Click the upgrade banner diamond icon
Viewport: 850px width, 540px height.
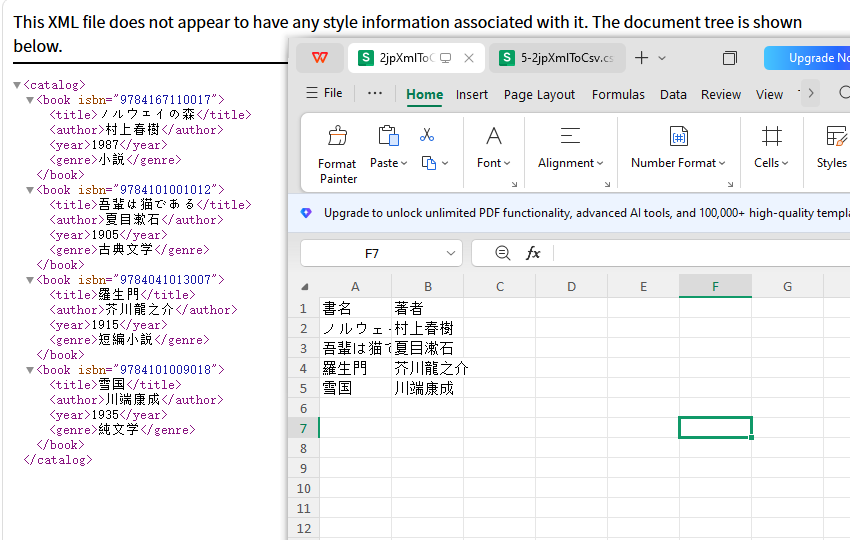[306, 213]
